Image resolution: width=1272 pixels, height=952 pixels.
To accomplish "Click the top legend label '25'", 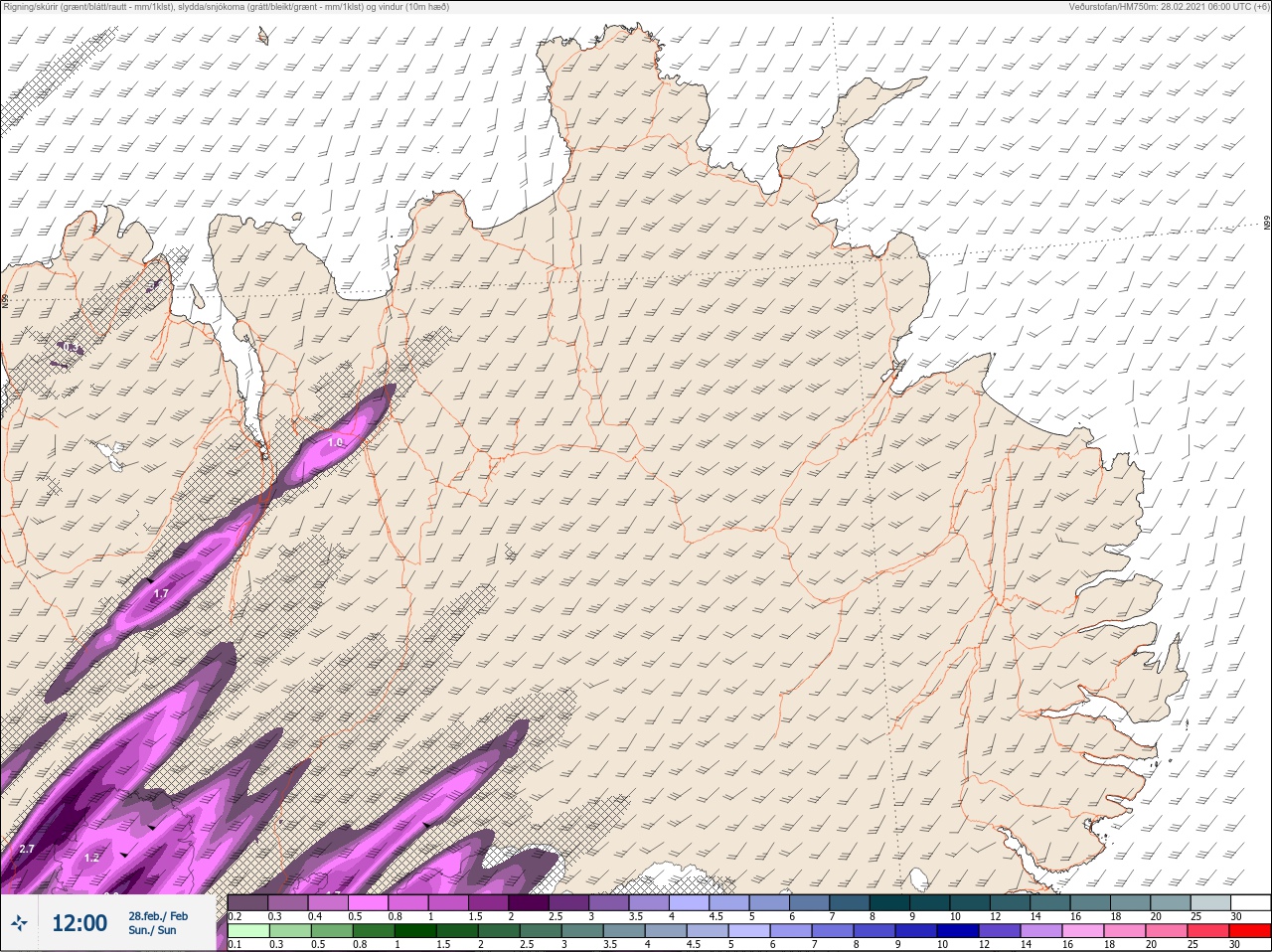I will (1195, 916).
